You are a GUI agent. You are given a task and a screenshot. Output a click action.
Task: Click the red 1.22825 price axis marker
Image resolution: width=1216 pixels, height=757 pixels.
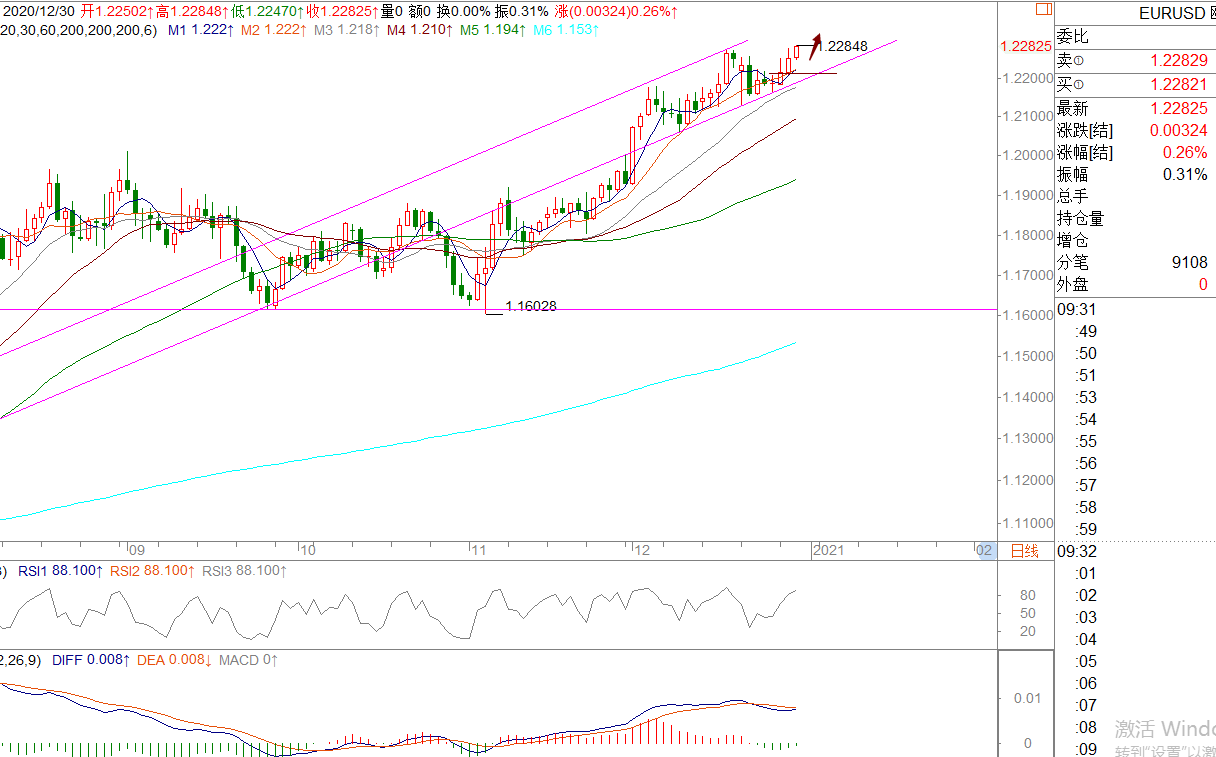pos(1025,46)
